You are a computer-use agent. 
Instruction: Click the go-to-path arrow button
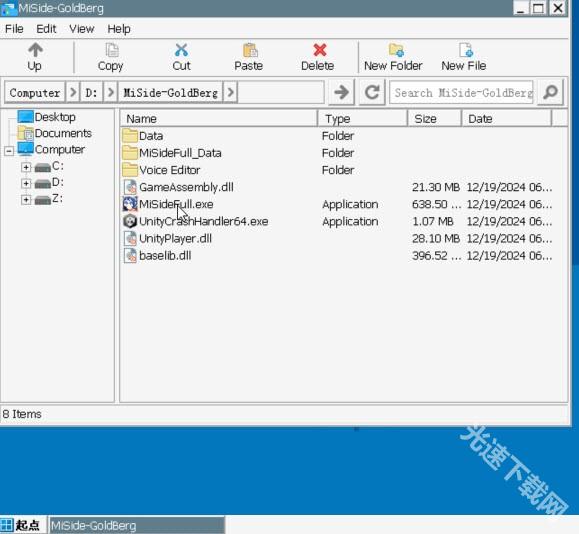click(341, 92)
